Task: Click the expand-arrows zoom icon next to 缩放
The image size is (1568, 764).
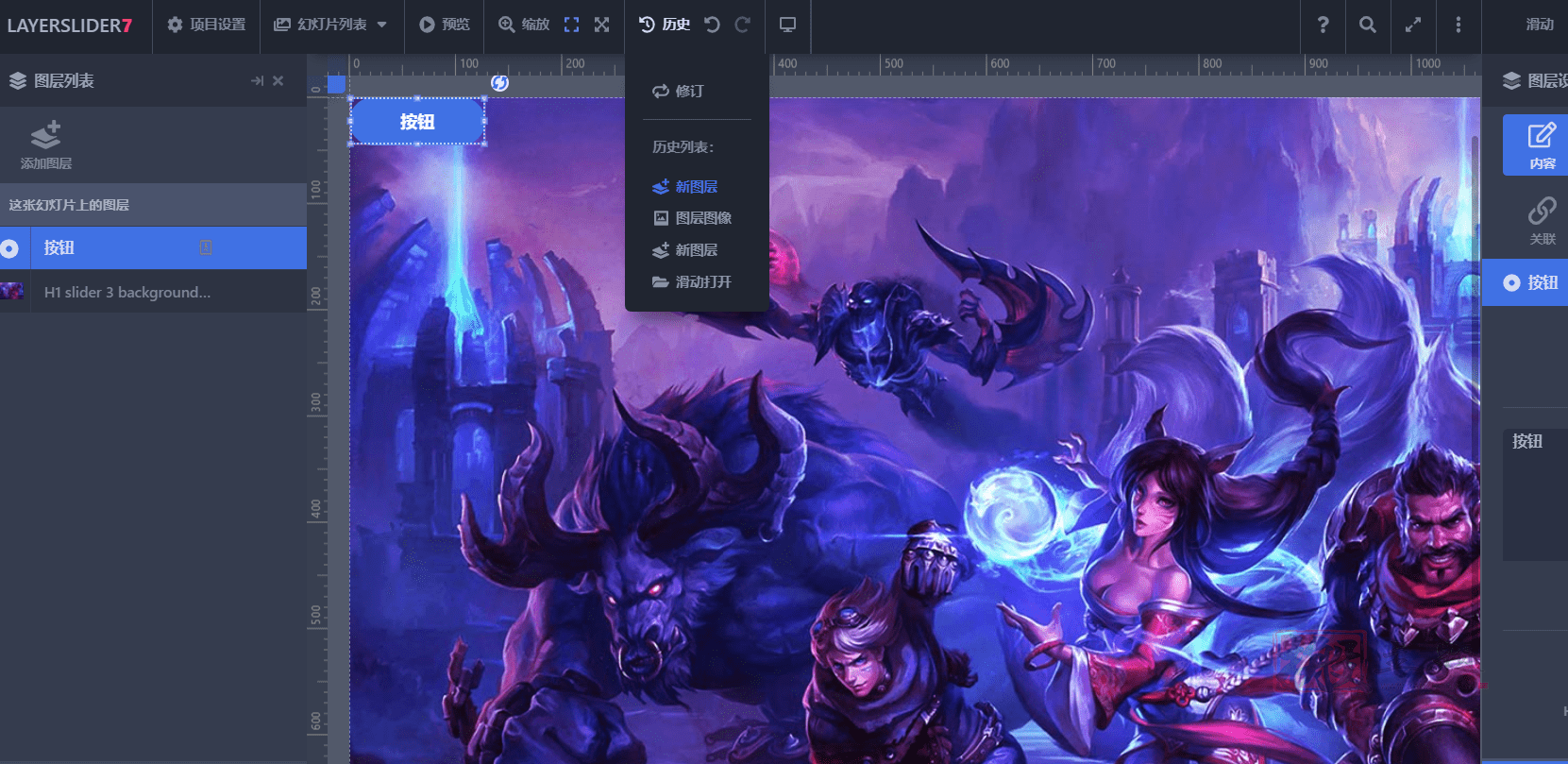Action: coord(601,25)
